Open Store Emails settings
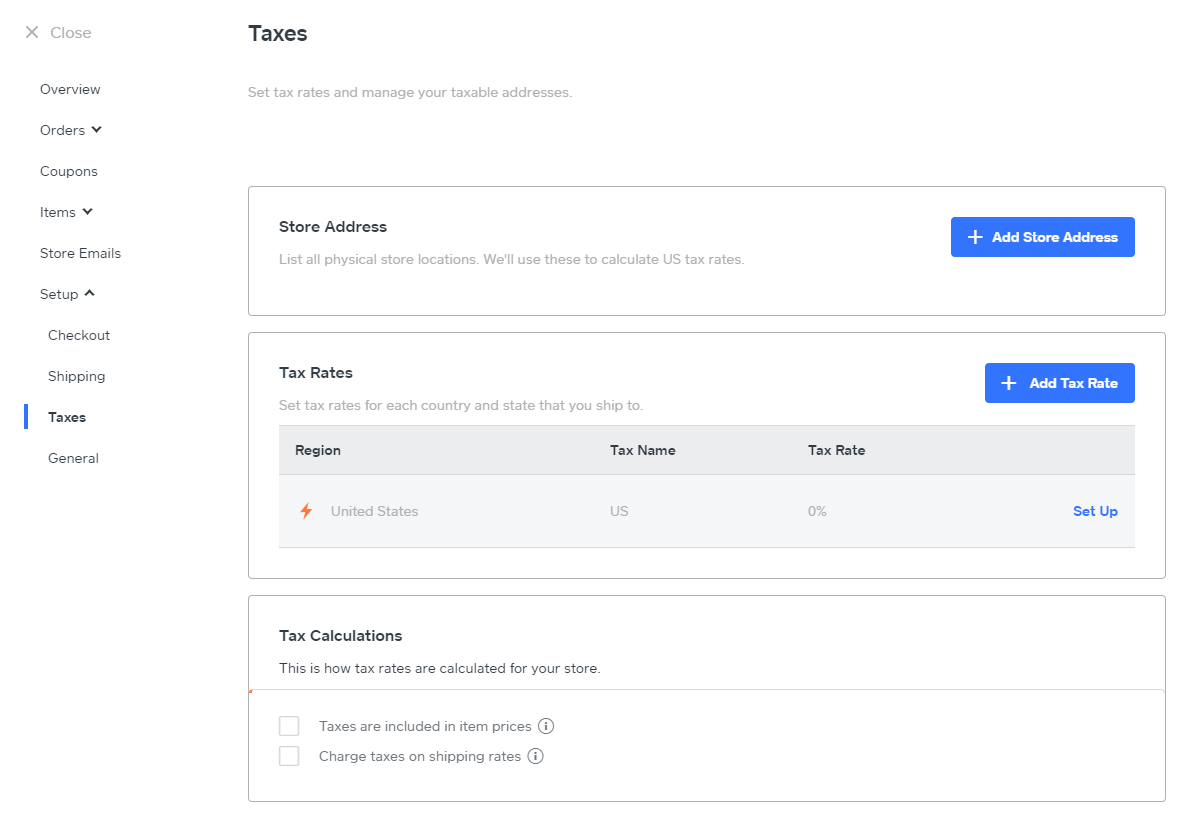The height and width of the screenshot is (826, 1187). pyautogui.click(x=80, y=253)
